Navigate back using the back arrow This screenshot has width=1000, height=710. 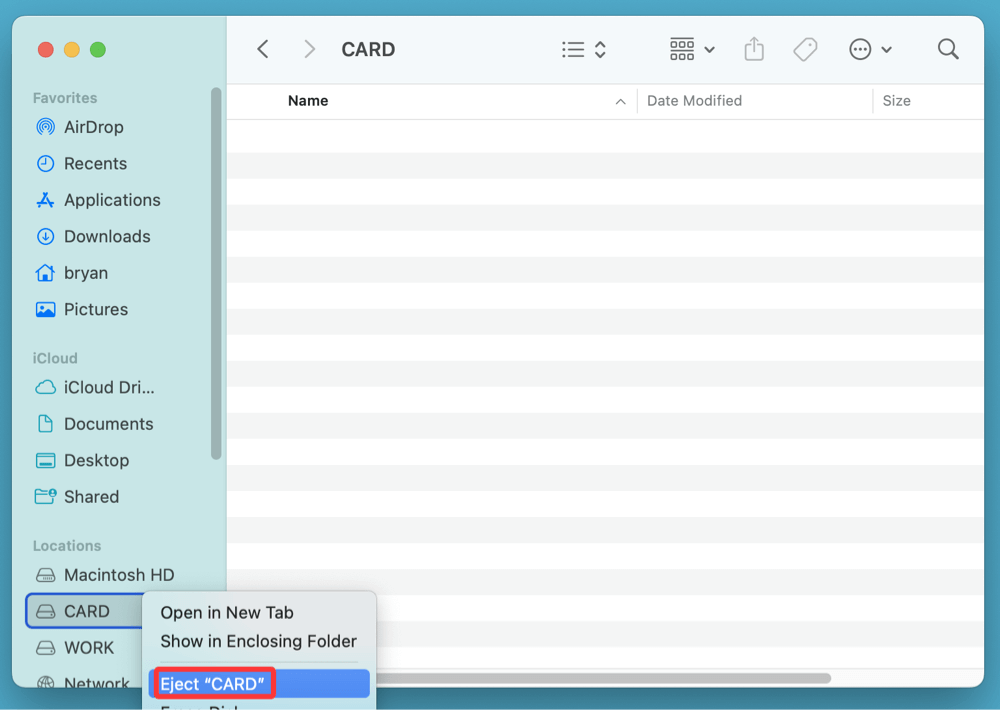[x=263, y=48]
